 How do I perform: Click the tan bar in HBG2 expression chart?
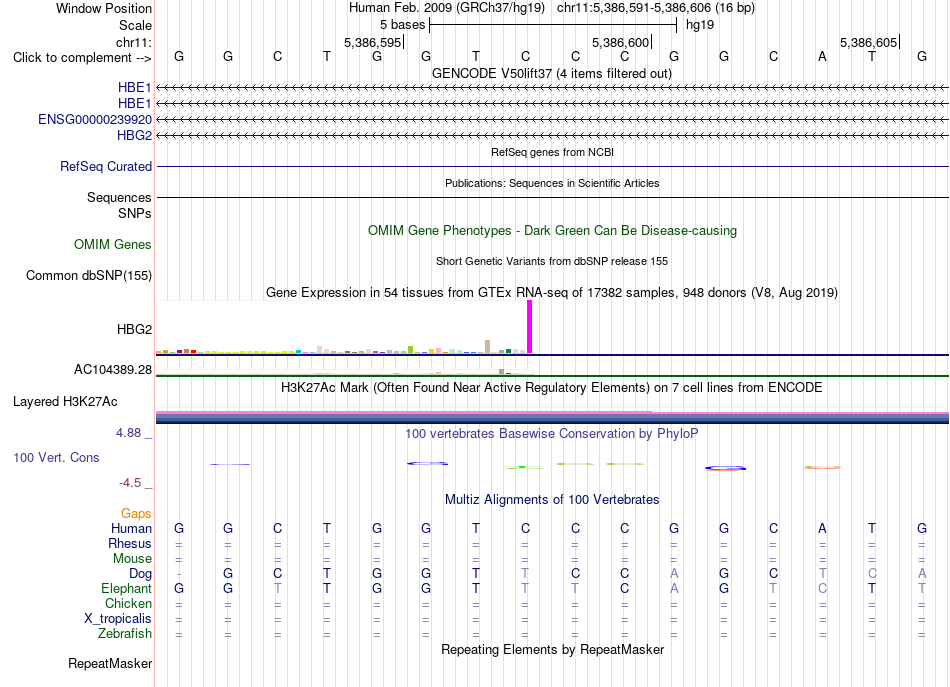488,347
